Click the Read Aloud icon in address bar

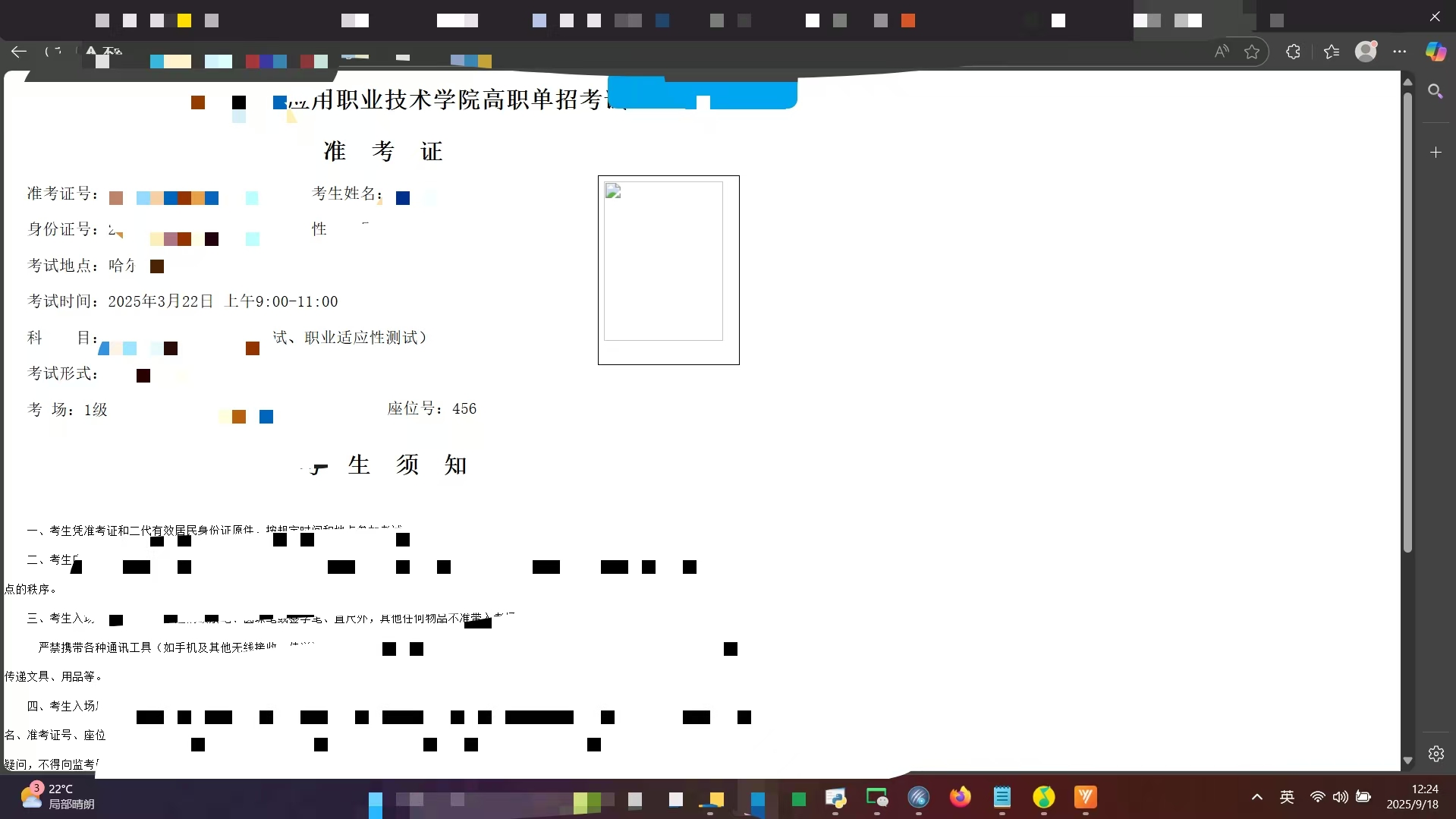(x=1221, y=52)
